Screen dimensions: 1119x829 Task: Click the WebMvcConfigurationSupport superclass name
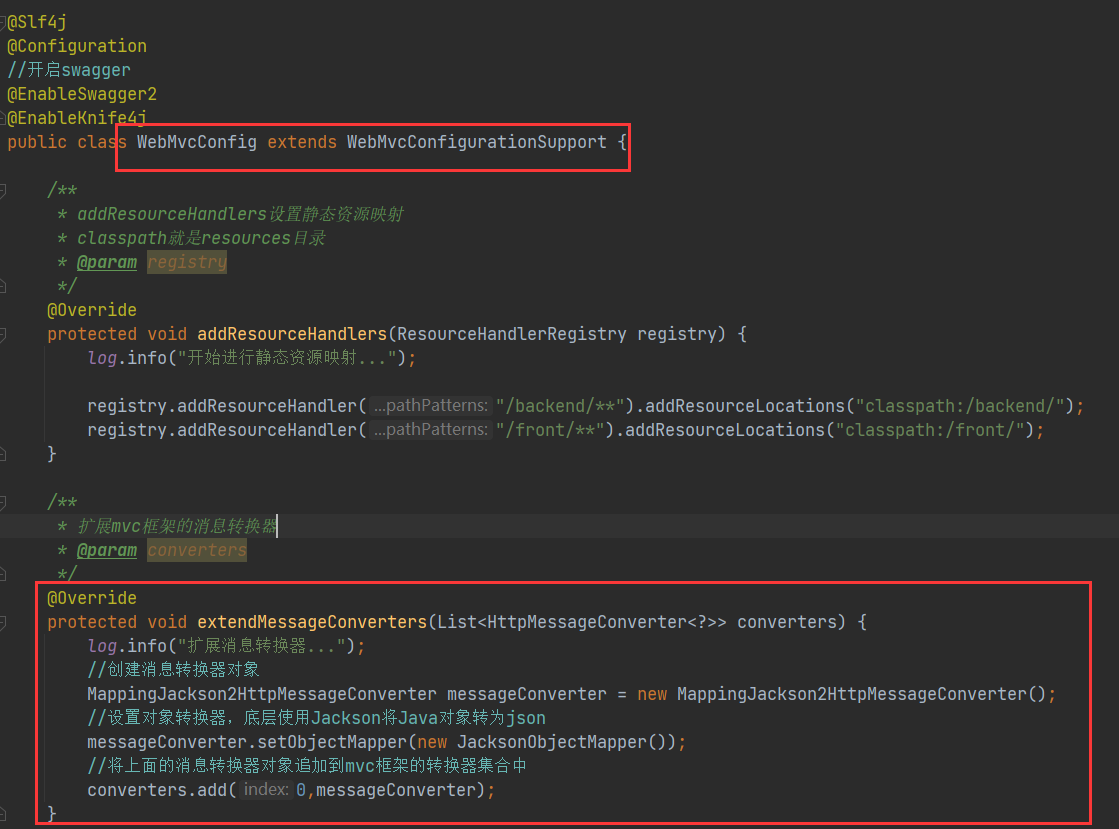point(476,142)
